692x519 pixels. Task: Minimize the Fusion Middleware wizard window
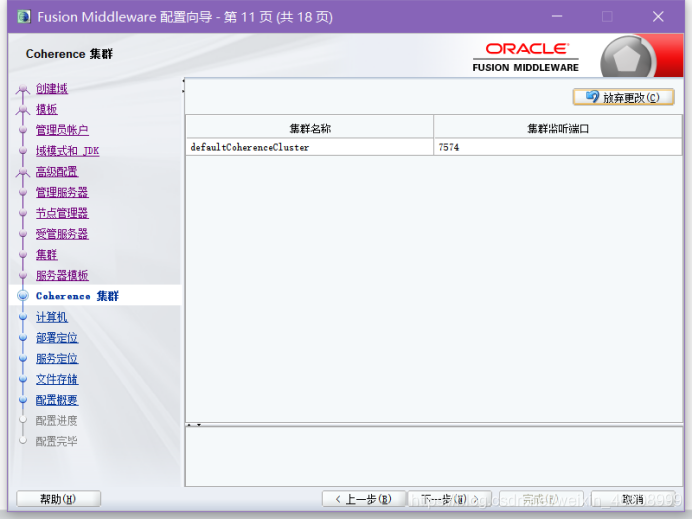pos(557,17)
